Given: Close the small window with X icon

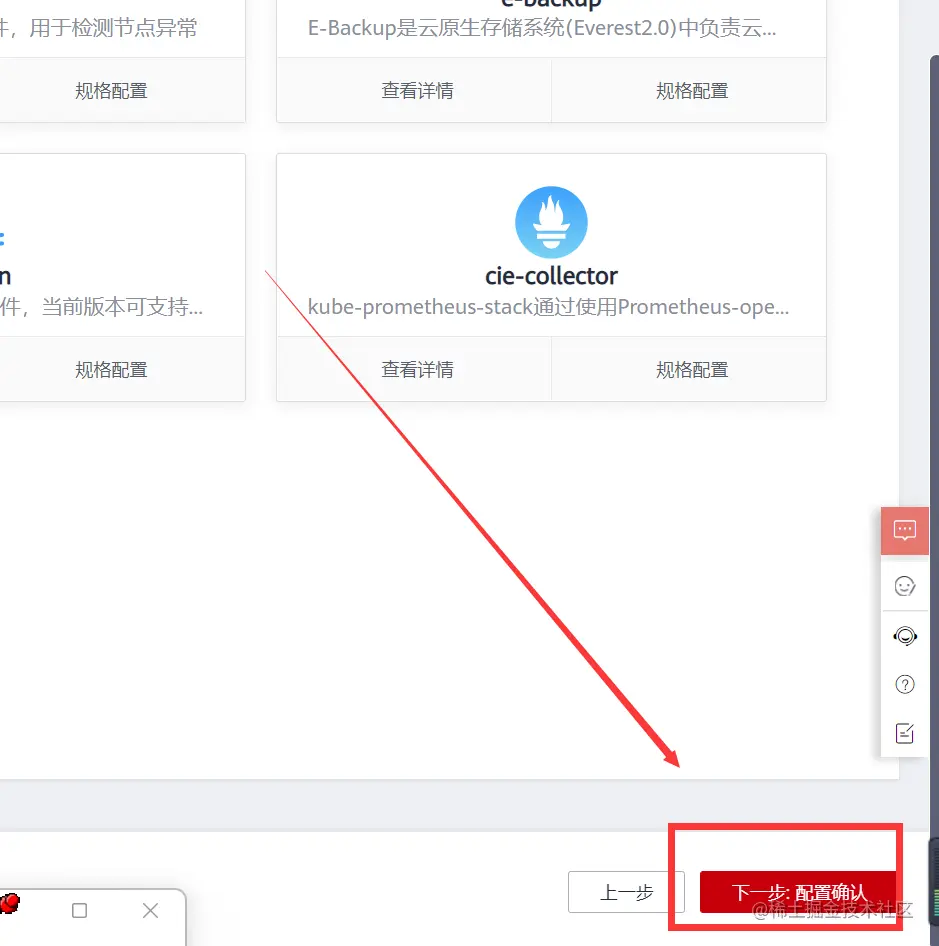Looking at the screenshot, I should point(150,910).
